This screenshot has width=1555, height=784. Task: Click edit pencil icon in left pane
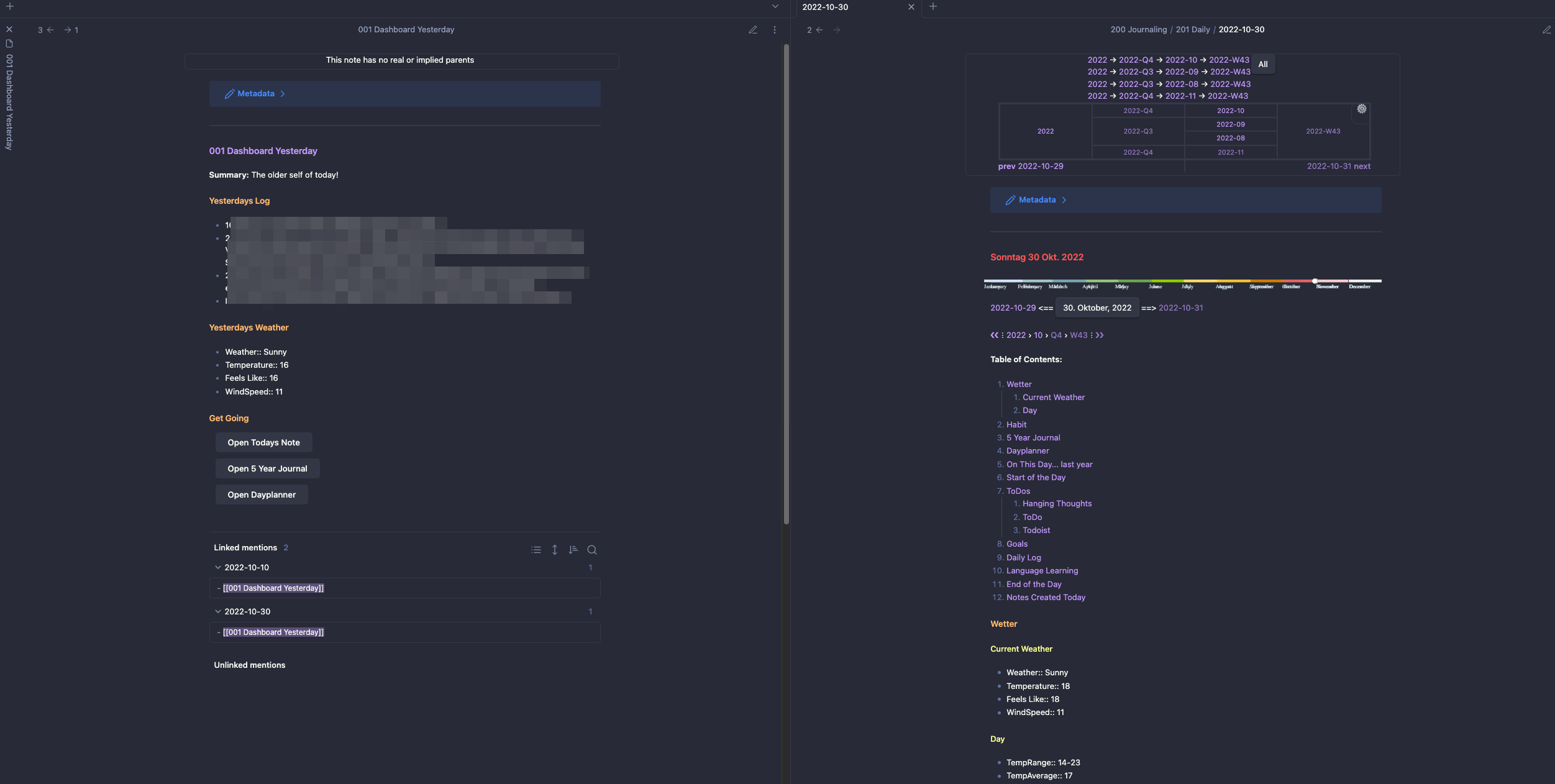pyautogui.click(x=752, y=30)
